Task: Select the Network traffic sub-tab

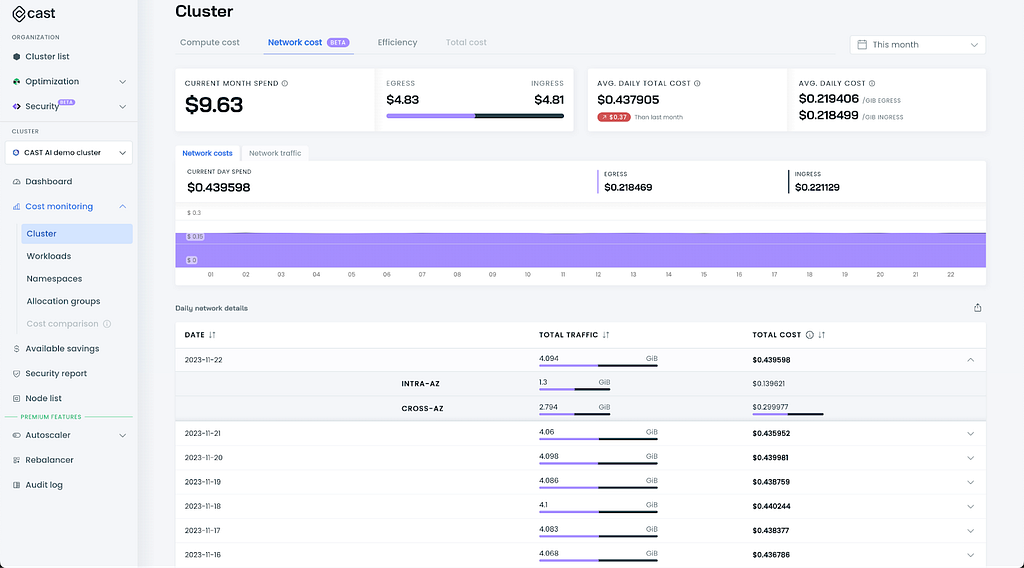Action: click(275, 153)
